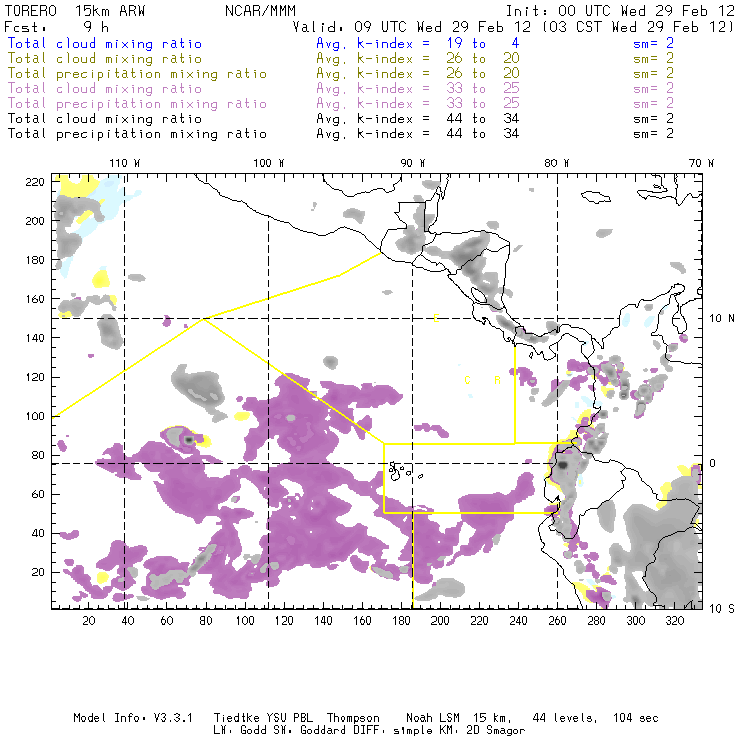The height and width of the screenshot is (740, 740).
Task: Click the '320' tick label on the horizontal axis
Action: (x=674, y=621)
